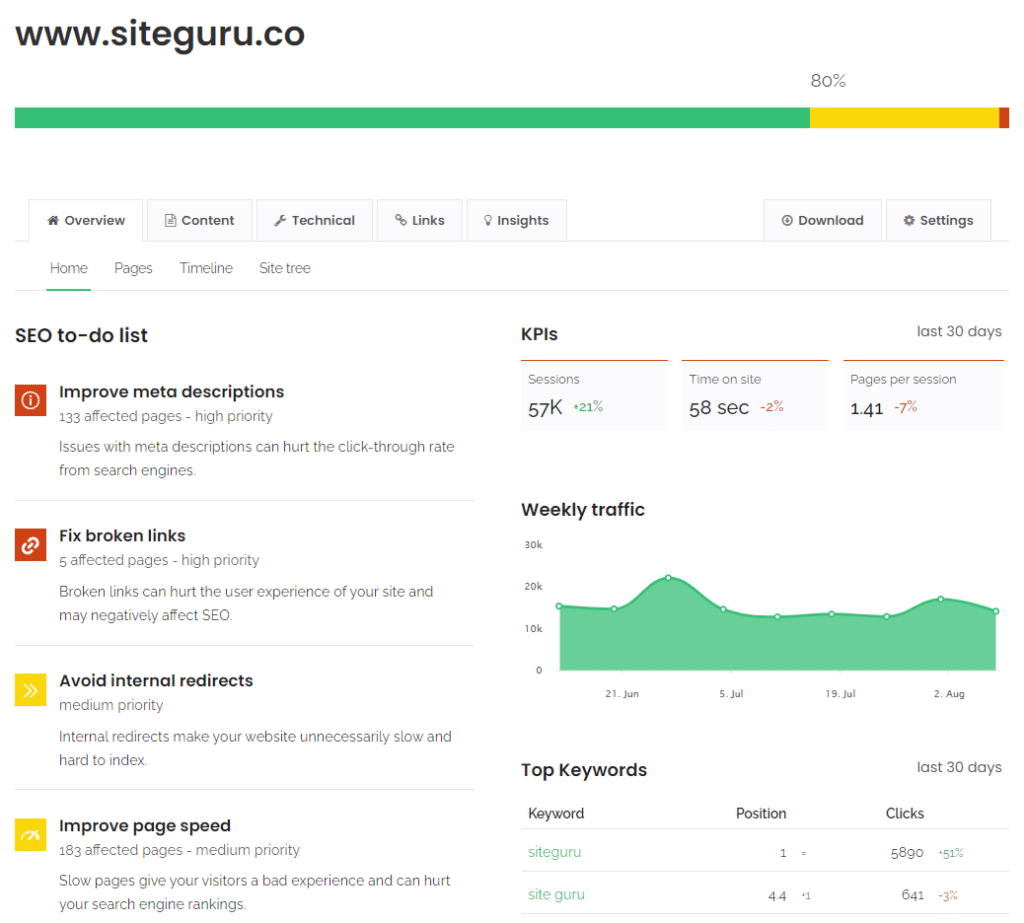The width and height of the screenshot is (1024, 923).
Task: Switch to the Site tree view
Action: pos(284,268)
